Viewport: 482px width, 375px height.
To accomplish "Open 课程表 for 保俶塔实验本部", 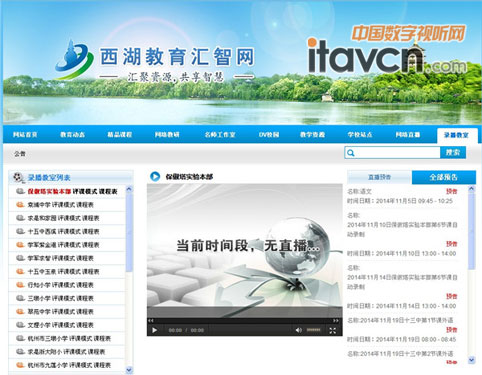I will [108, 192].
